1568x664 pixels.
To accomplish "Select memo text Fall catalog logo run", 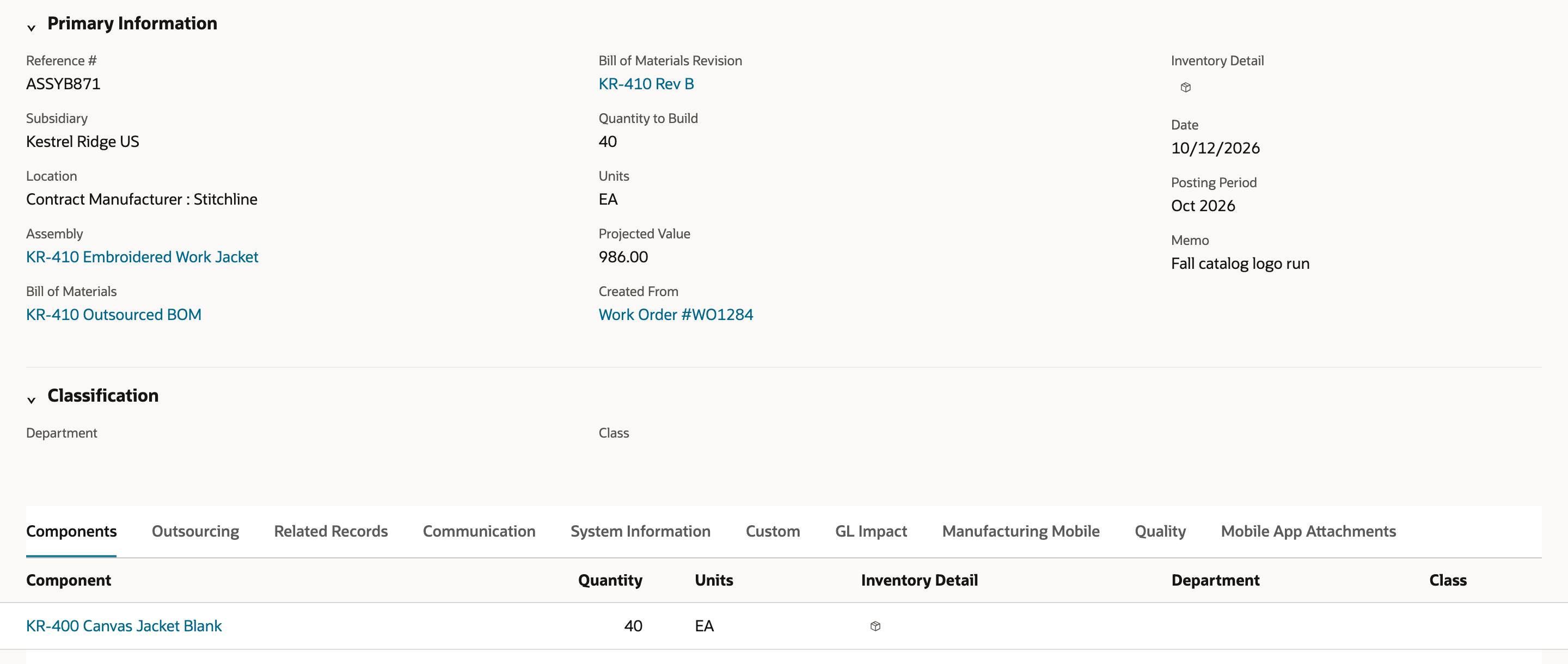I will 1240,263.
